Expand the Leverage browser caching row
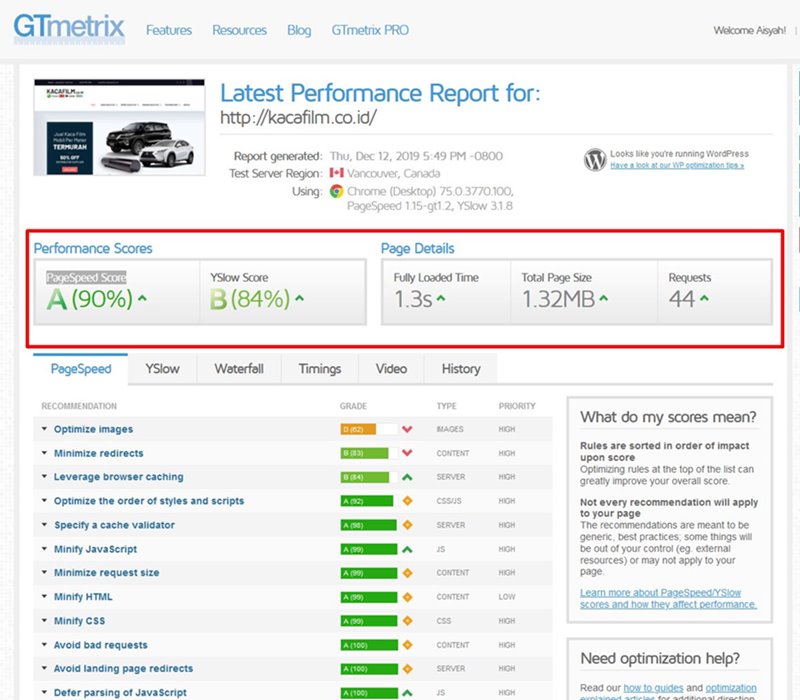 [x=117, y=477]
